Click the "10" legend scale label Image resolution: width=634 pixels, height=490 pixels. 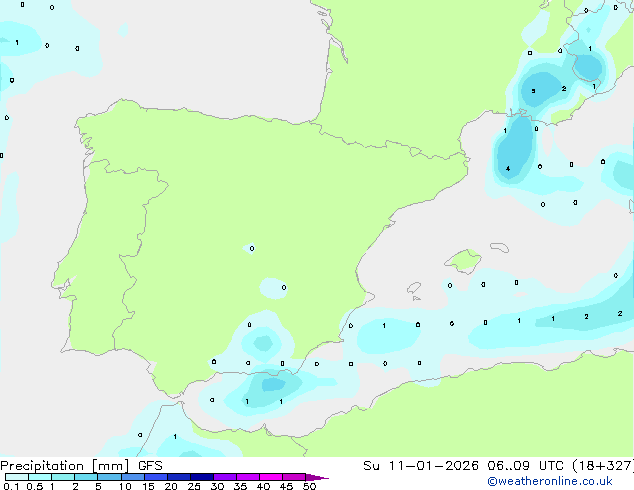point(125,486)
